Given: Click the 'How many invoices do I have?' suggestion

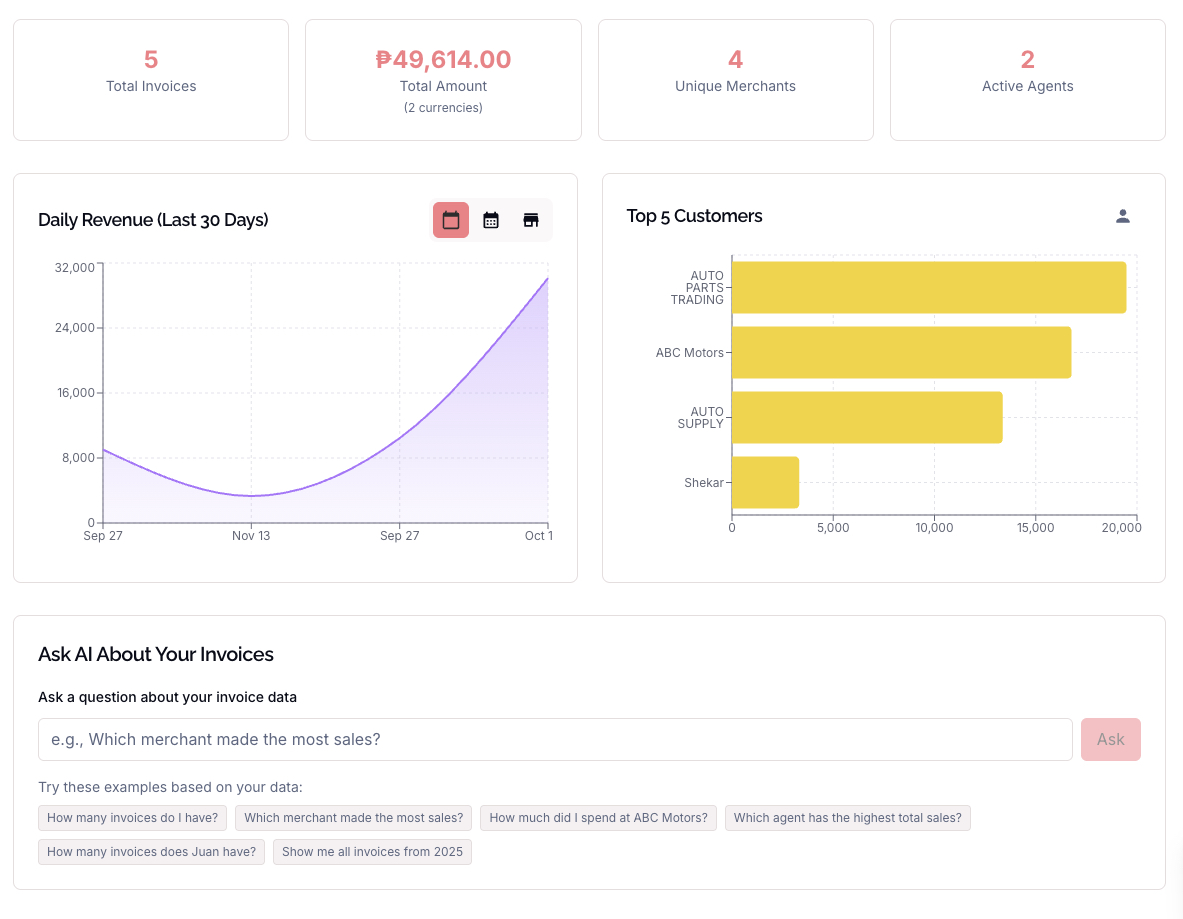Looking at the screenshot, I should coord(132,818).
